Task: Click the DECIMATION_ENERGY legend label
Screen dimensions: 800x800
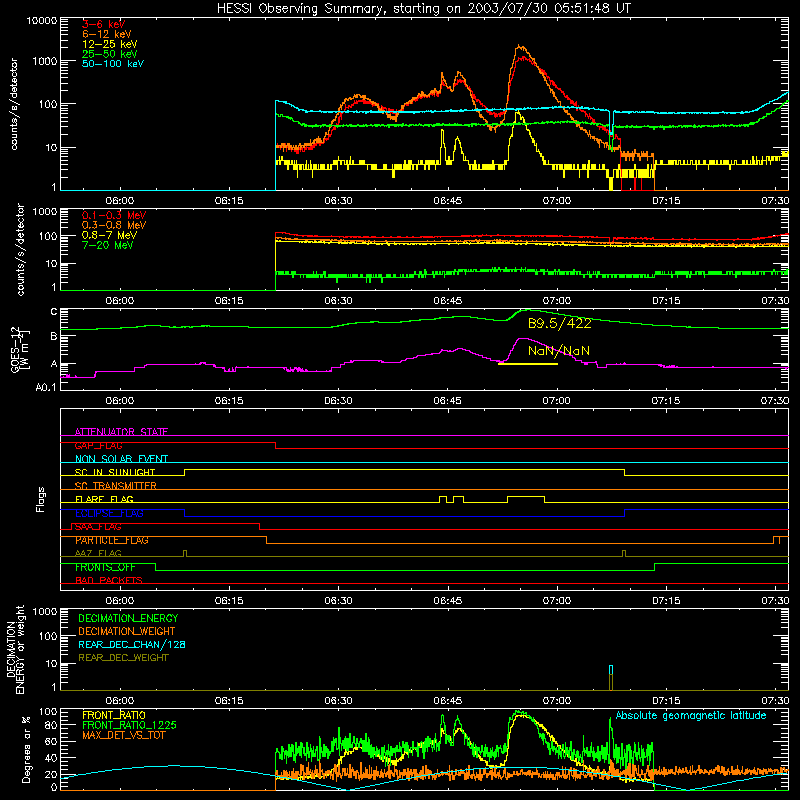Action: point(128,618)
